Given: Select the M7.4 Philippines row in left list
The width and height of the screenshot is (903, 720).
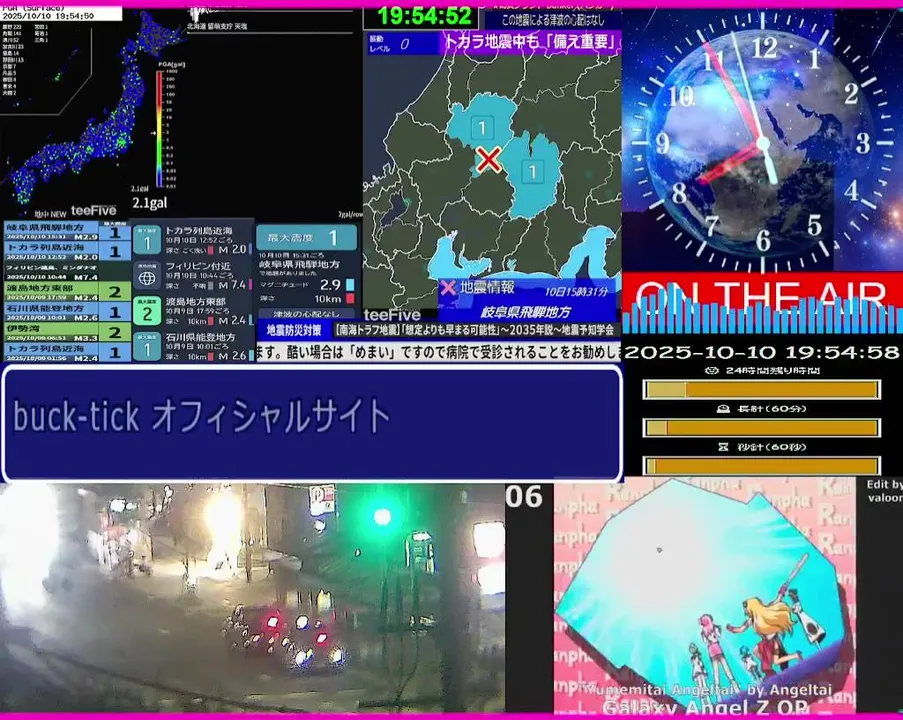Looking at the screenshot, I should tap(67, 271).
